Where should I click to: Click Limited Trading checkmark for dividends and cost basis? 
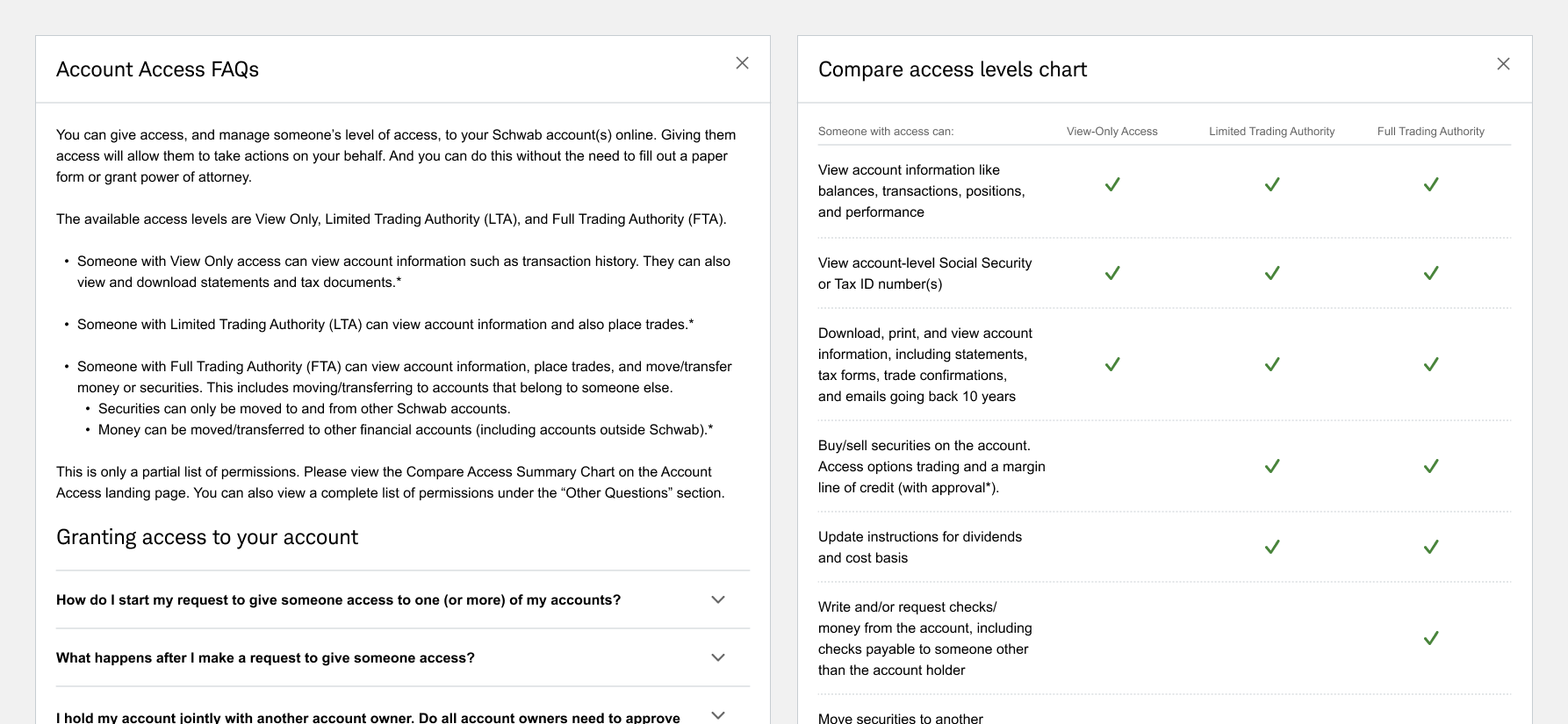point(1271,547)
